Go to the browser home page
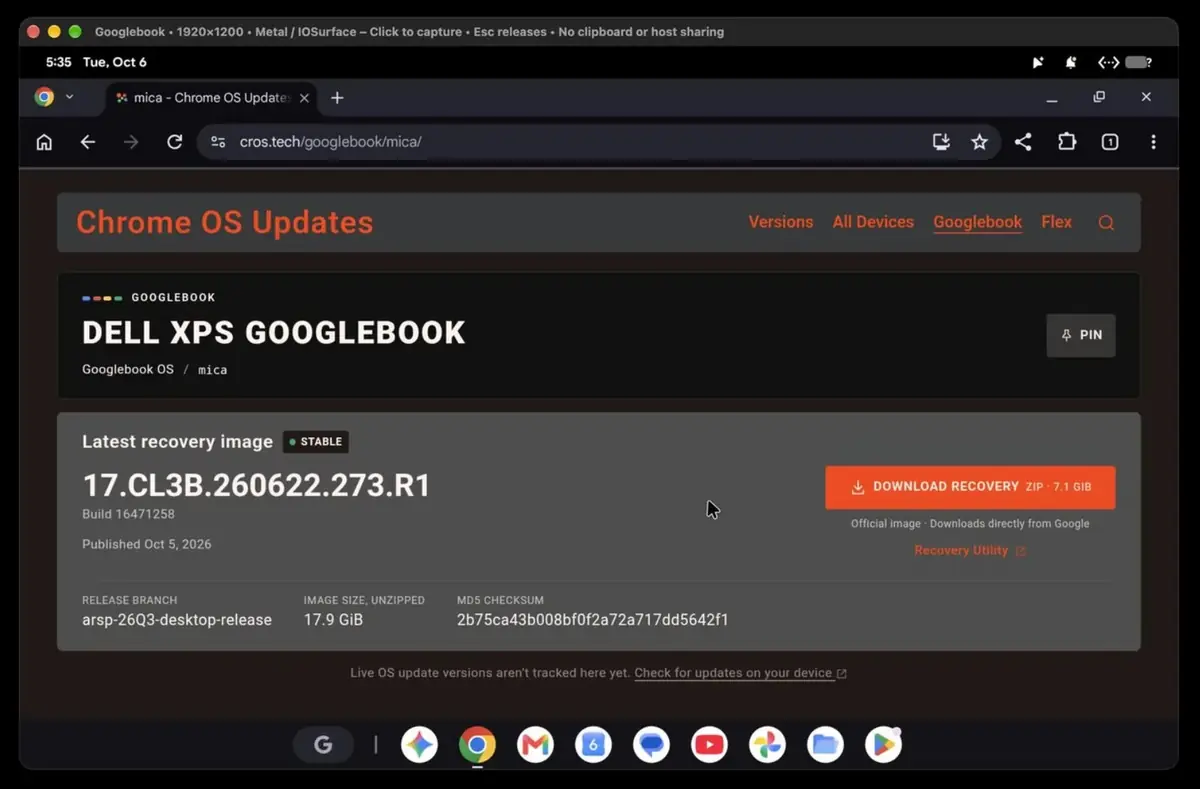This screenshot has width=1200, height=789. coord(44,142)
